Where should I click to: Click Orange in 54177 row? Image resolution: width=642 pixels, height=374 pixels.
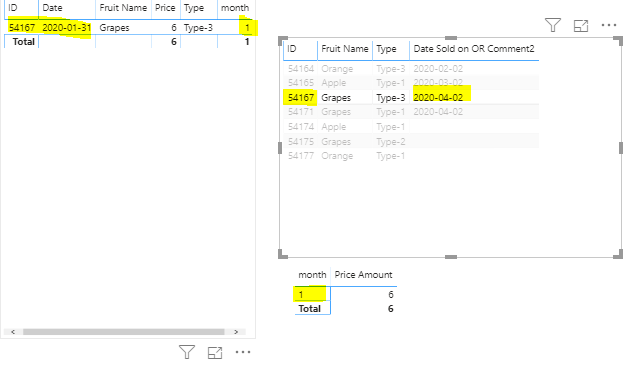tap(337, 156)
